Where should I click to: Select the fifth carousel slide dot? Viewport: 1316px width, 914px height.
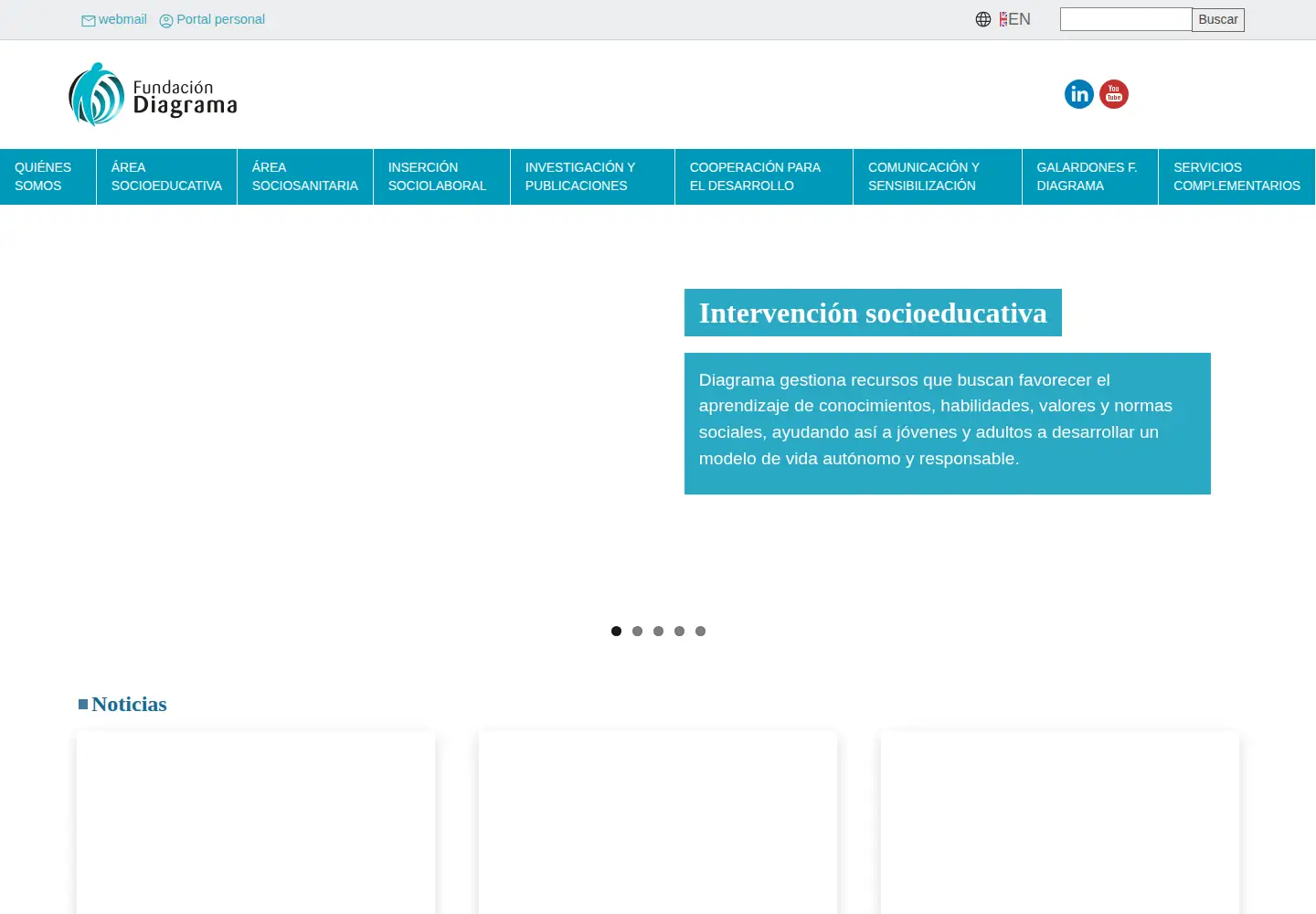point(700,631)
